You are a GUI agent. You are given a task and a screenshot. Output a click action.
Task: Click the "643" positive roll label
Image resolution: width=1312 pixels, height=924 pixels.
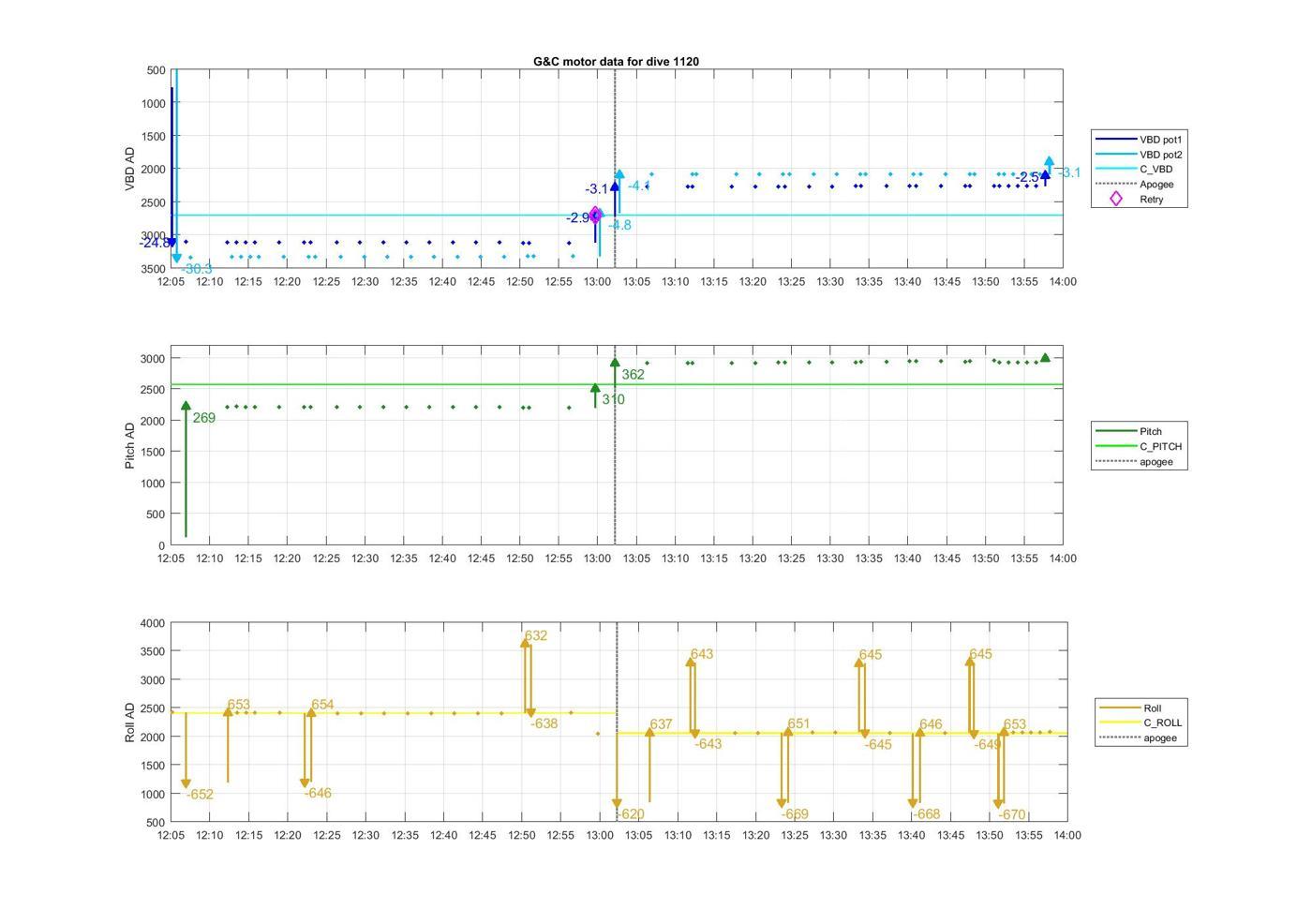(x=702, y=654)
